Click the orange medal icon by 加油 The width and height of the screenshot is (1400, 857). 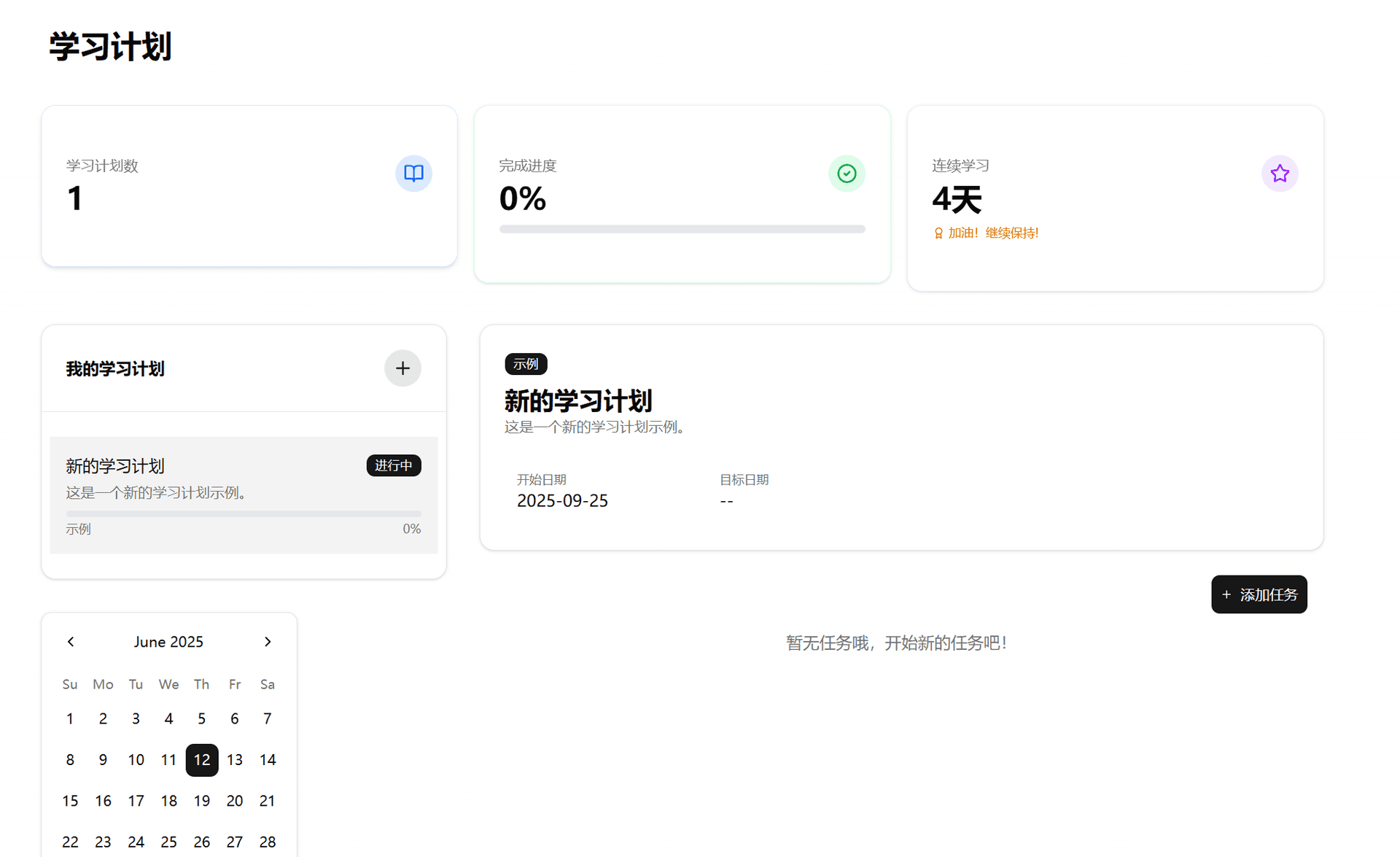point(938,233)
